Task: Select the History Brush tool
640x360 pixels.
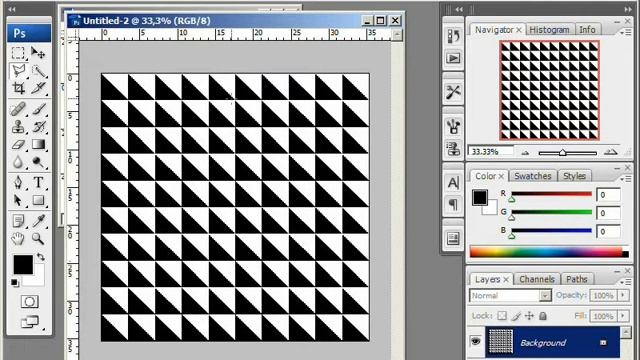Action: (x=38, y=127)
